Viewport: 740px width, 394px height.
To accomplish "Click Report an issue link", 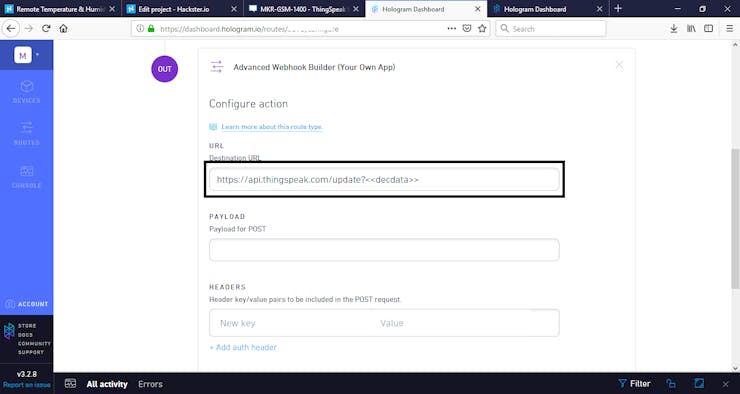I will [26, 385].
